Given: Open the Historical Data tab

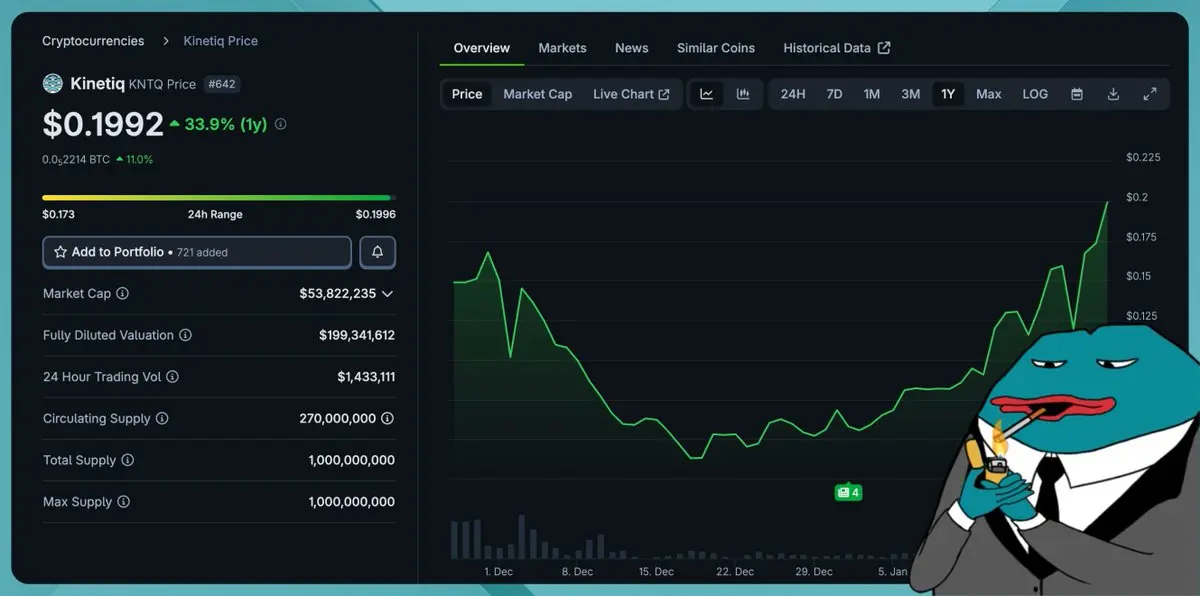Looking at the screenshot, I should [836, 48].
